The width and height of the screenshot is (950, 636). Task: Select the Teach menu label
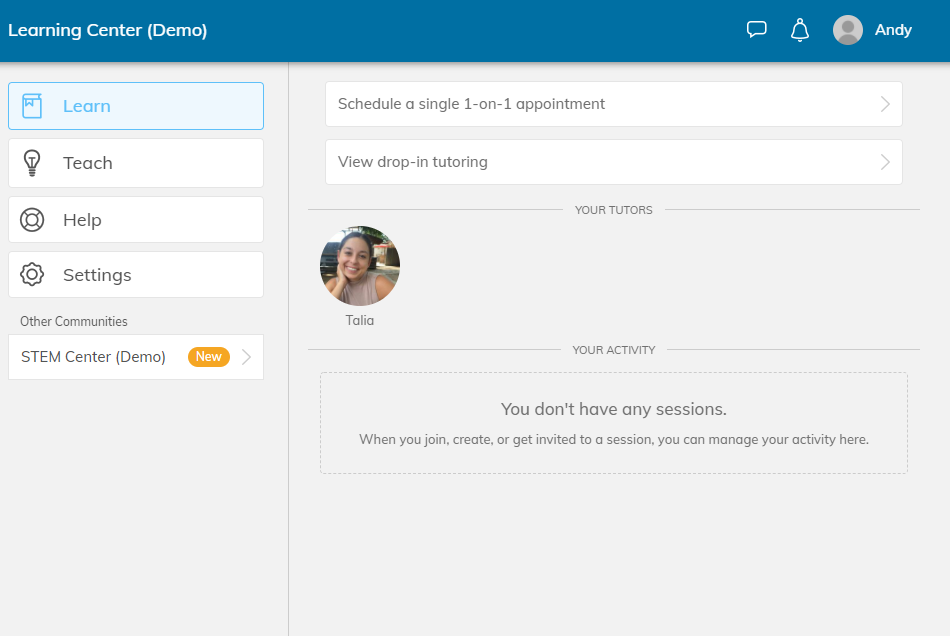pos(88,163)
